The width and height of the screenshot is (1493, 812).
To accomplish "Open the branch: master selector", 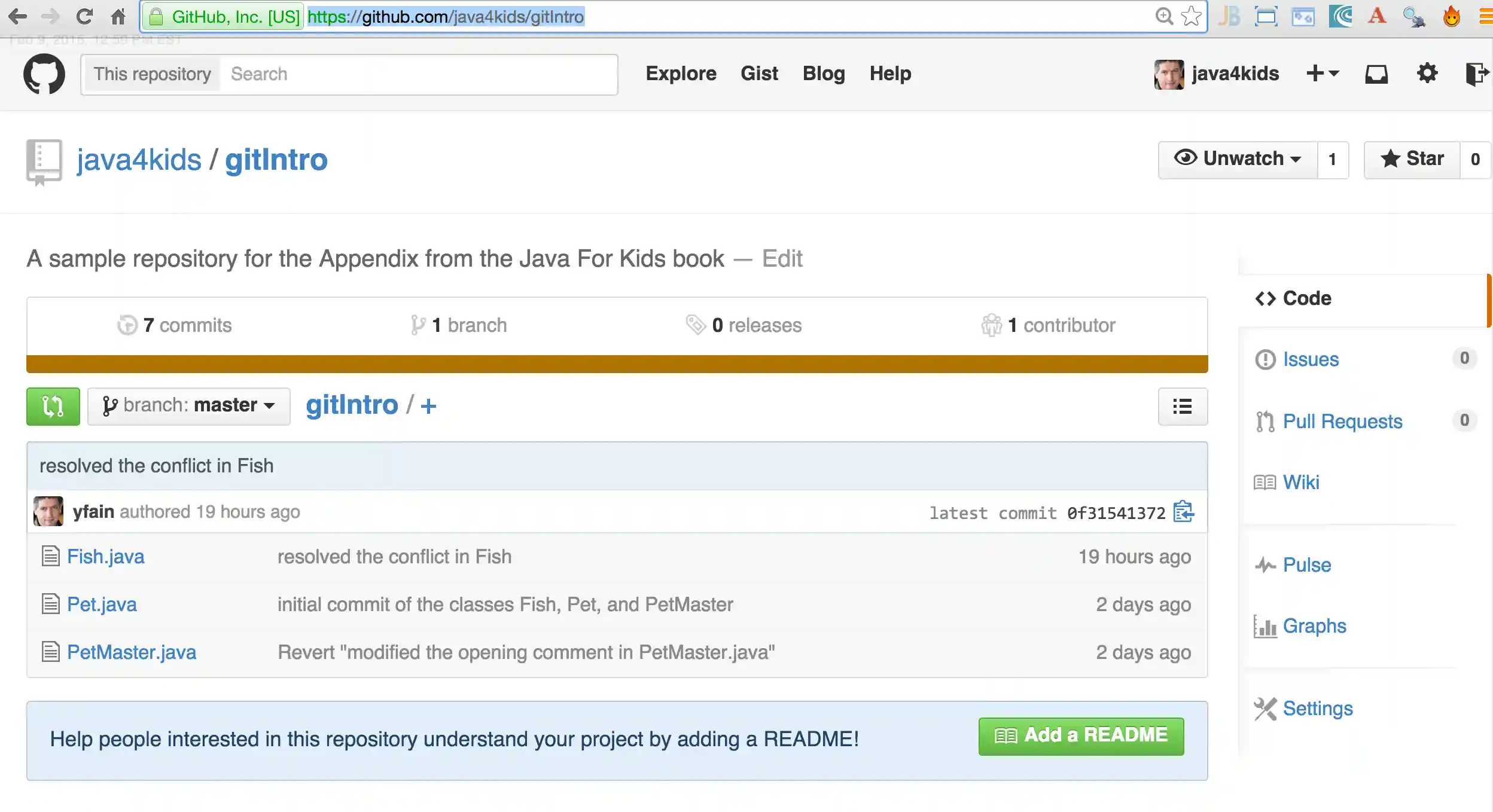I will (188, 405).
